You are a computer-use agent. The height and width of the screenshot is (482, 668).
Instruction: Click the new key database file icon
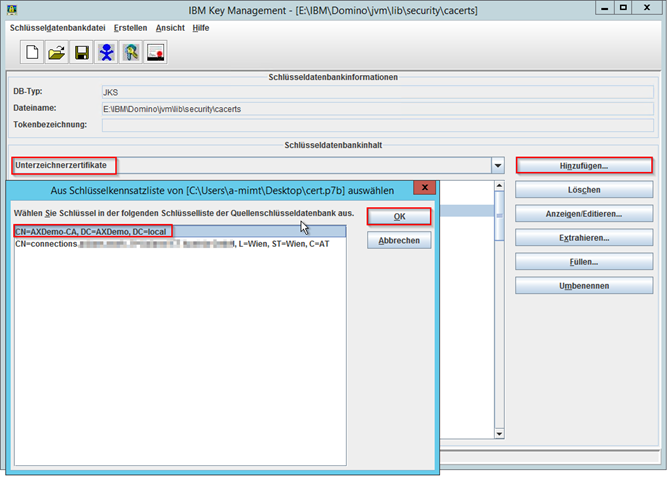(31, 52)
